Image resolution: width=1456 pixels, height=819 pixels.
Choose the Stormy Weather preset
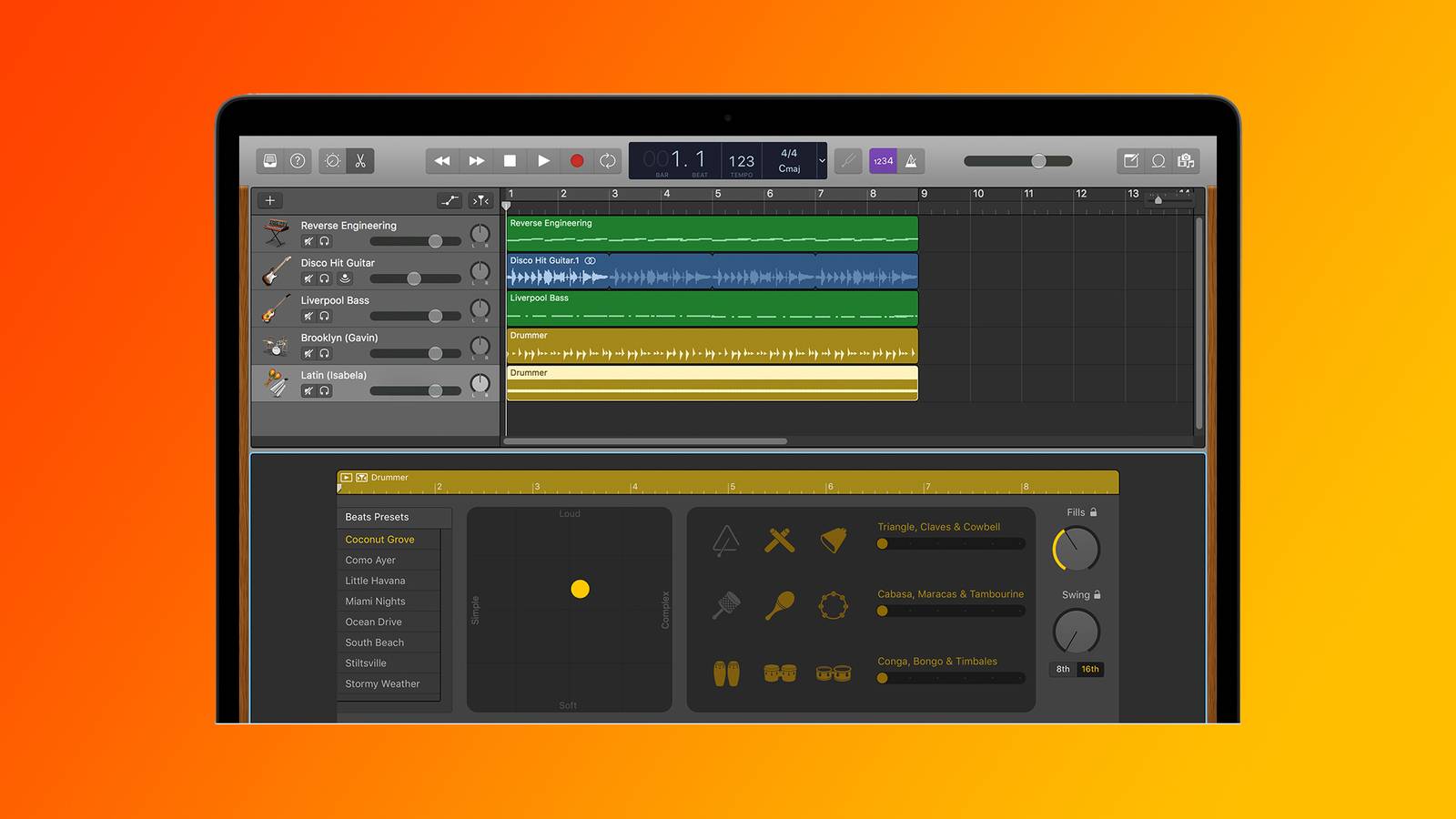(x=382, y=683)
